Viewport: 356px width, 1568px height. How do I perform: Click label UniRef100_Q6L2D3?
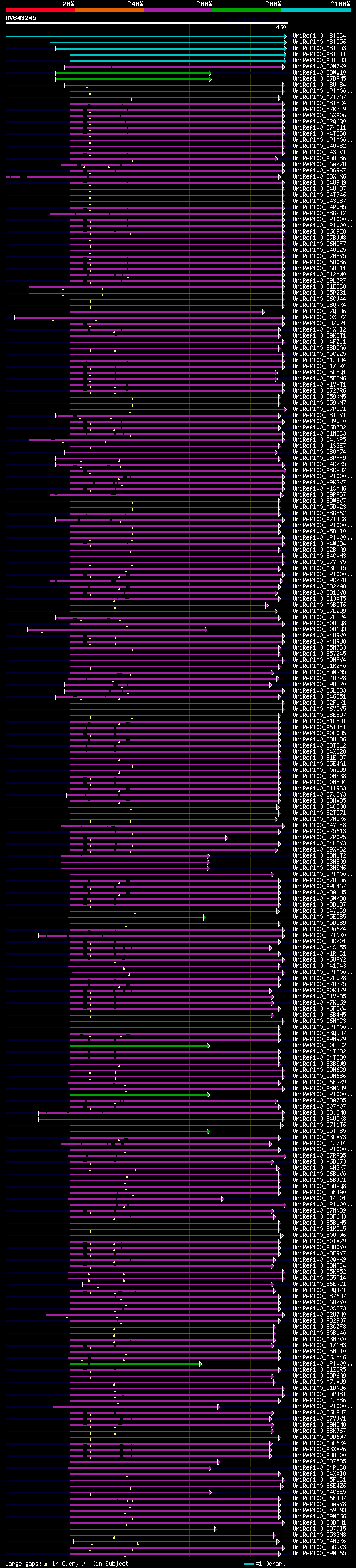pyautogui.click(x=319, y=690)
